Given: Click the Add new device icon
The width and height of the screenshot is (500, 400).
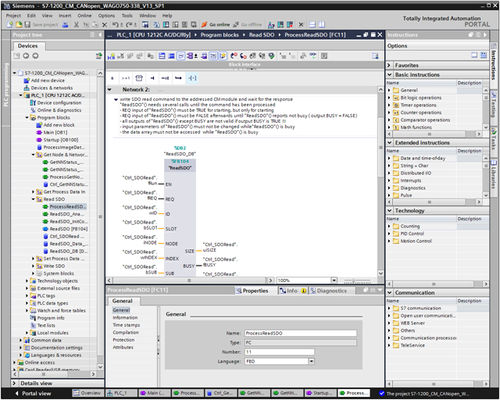Looking at the screenshot, I should tap(27, 80).
